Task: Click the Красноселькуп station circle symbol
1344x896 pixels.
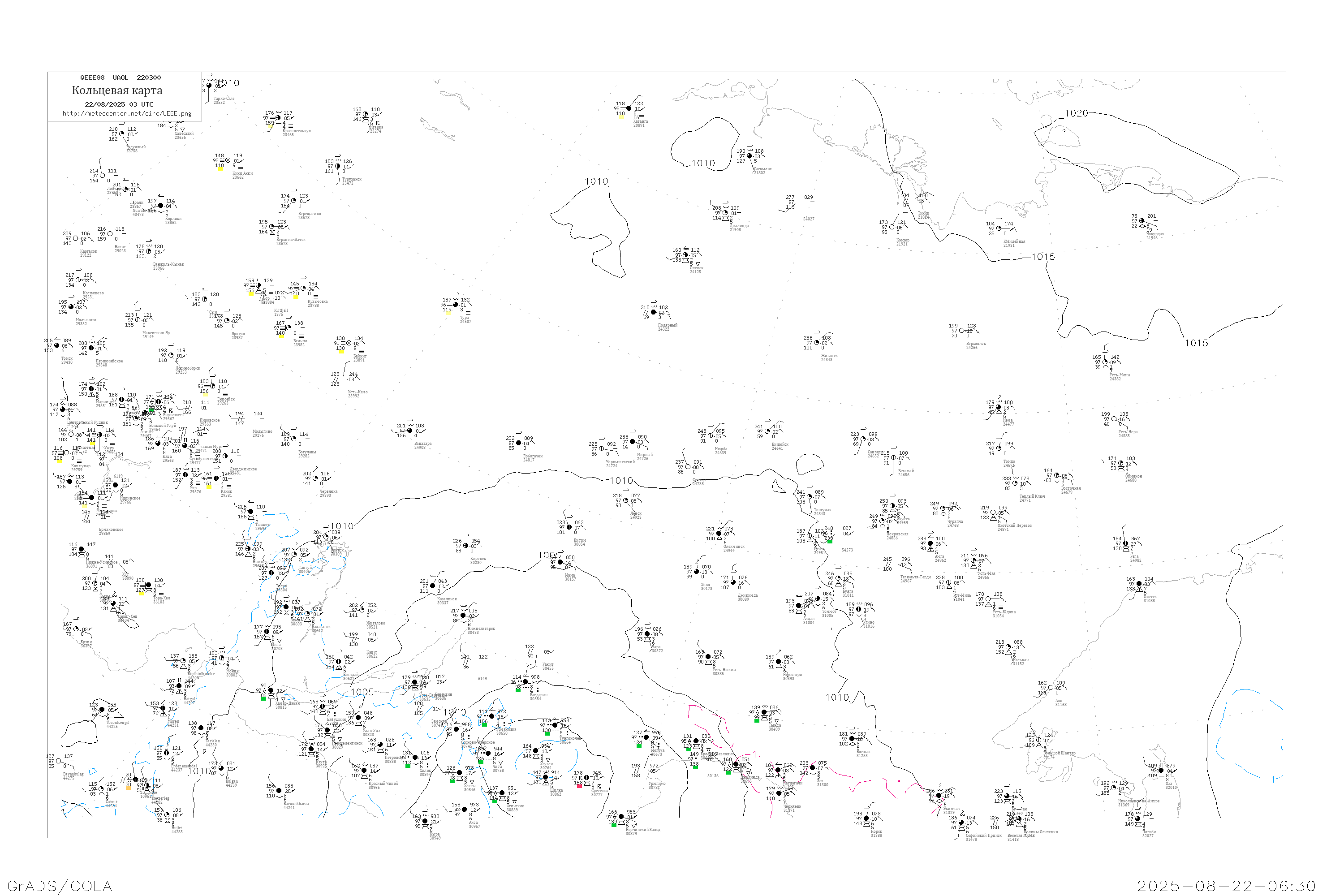Action: tap(278, 118)
